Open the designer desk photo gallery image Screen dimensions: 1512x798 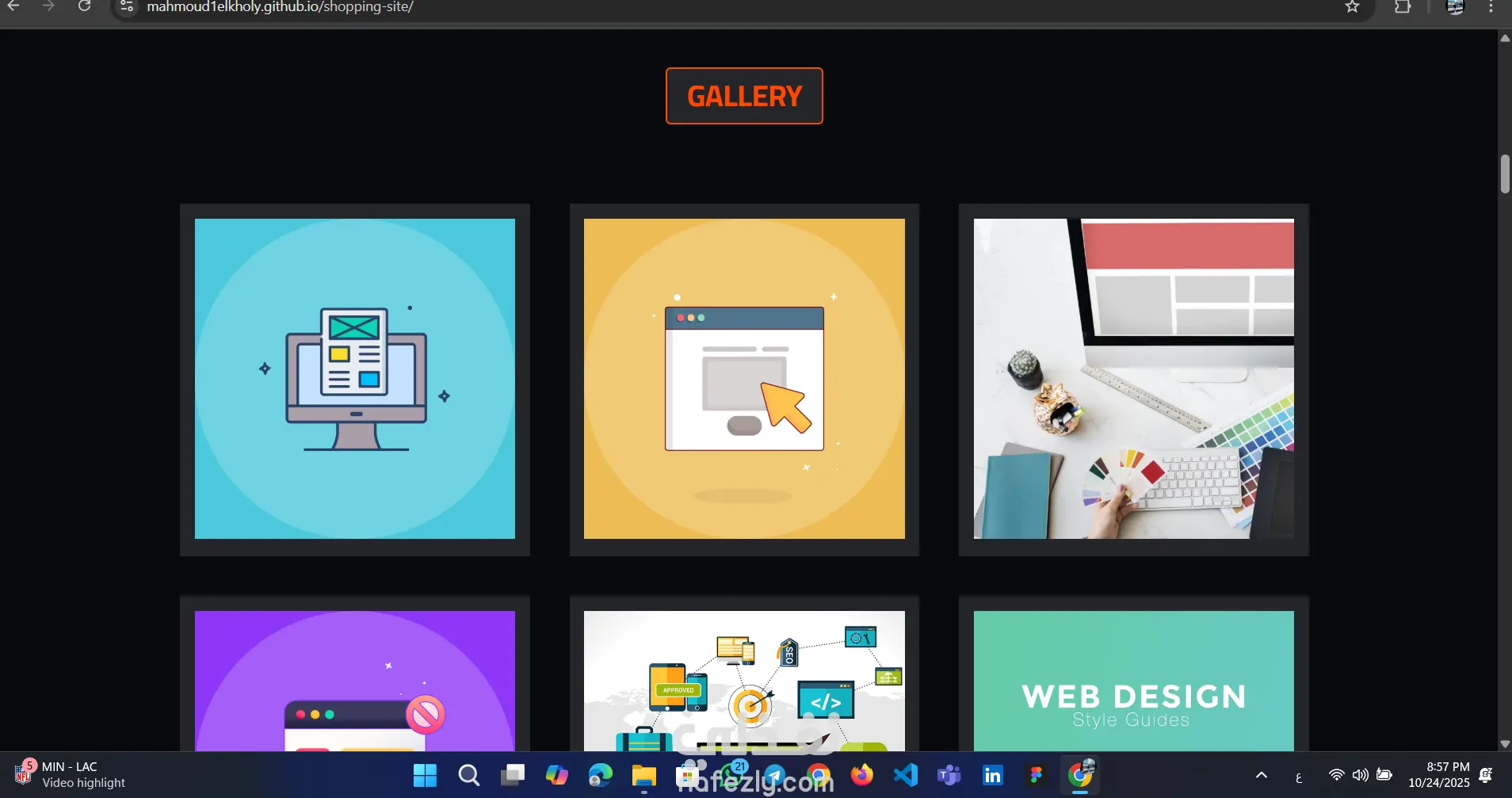[1134, 379]
